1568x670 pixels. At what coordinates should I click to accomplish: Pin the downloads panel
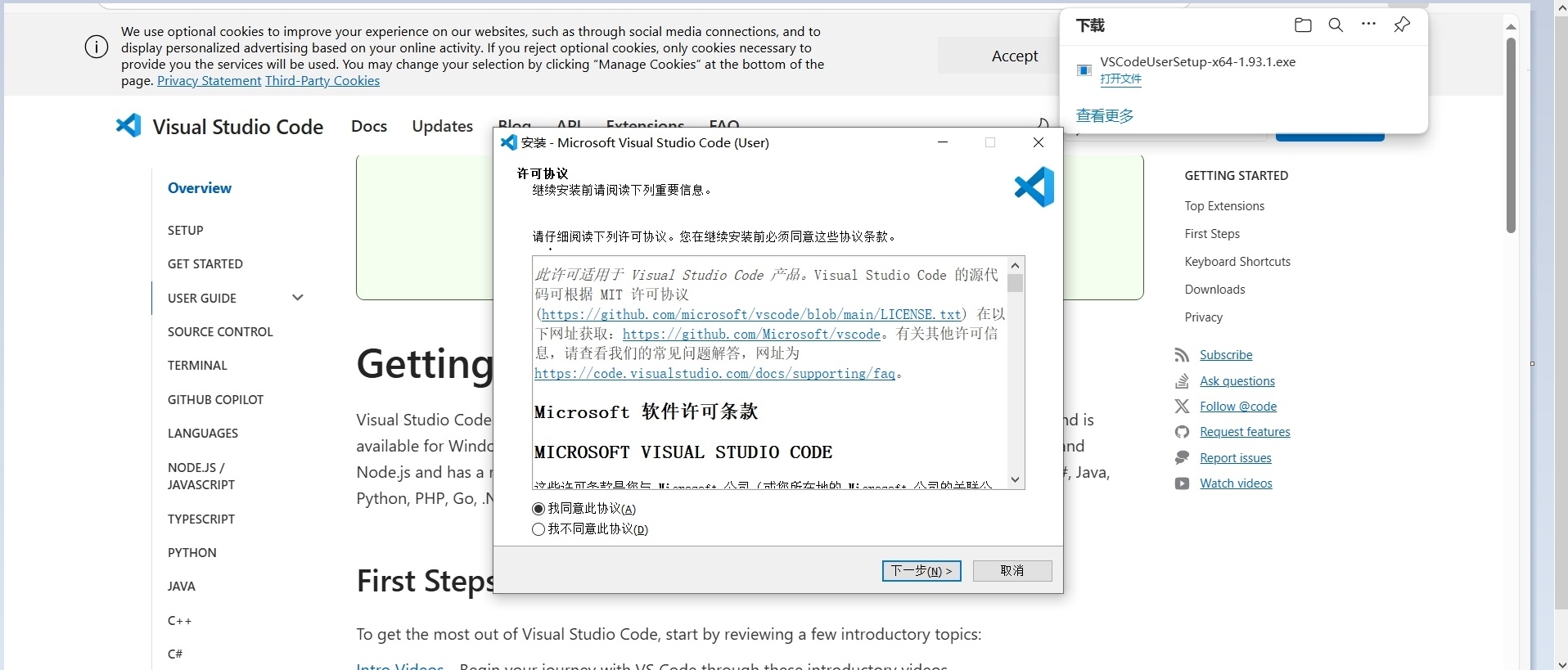click(1402, 25)
